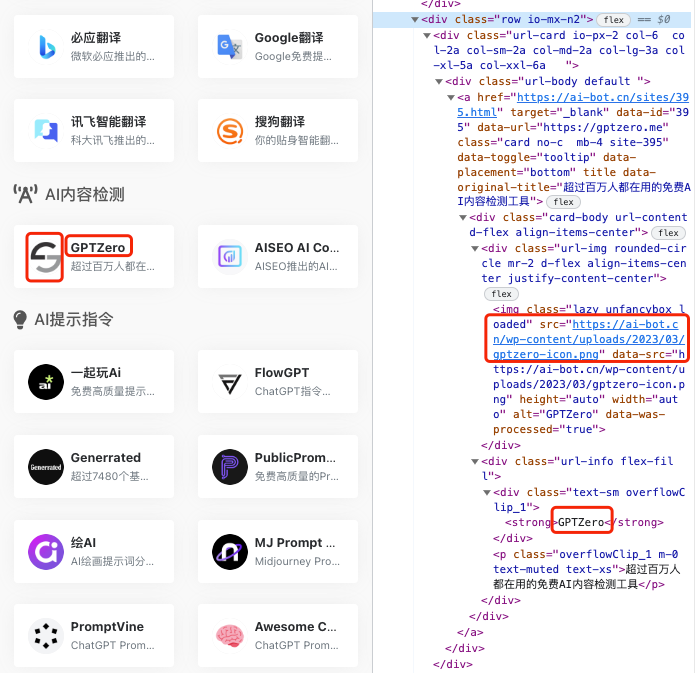Click the AI提示指令 heading text
This screenshot has width=695, height=673.
(x=74, y=319)
